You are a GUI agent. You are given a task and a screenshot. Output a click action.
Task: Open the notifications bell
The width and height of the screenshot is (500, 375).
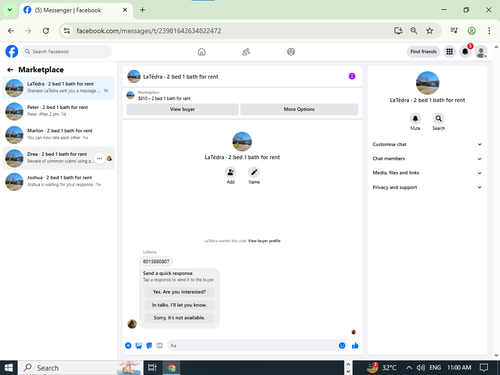click(x=465, y=52)
